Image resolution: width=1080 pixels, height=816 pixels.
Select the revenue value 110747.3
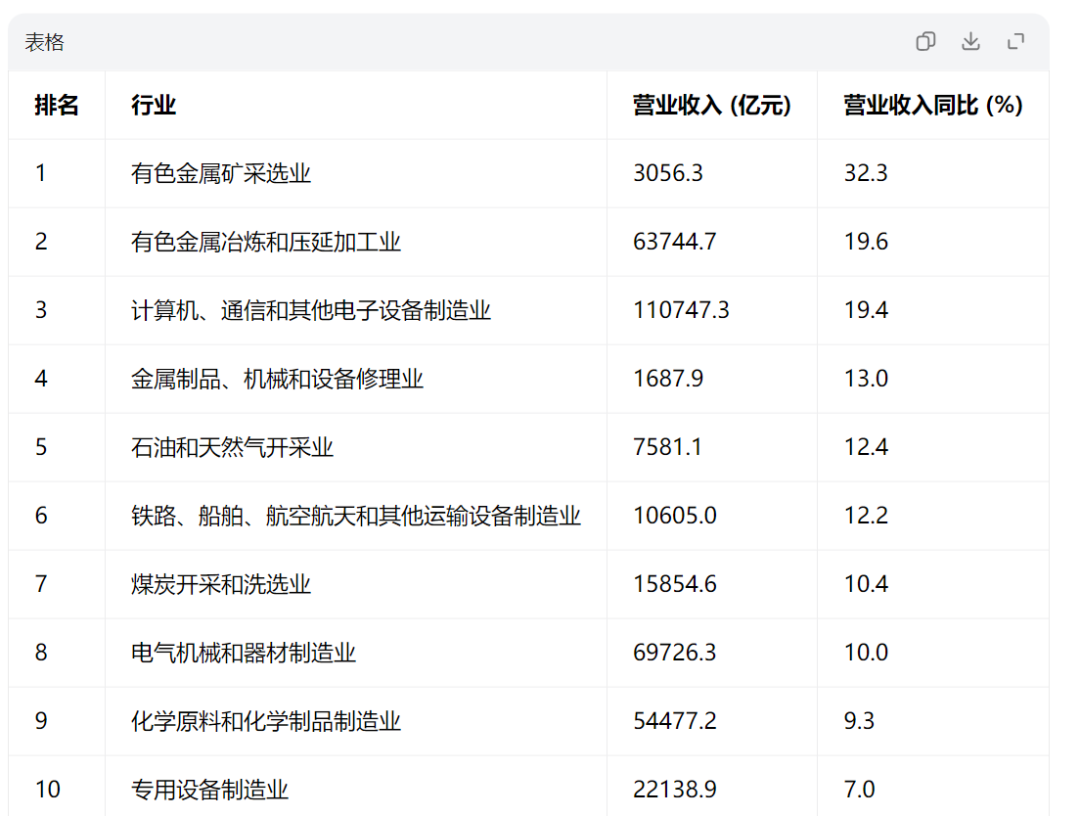681,310
